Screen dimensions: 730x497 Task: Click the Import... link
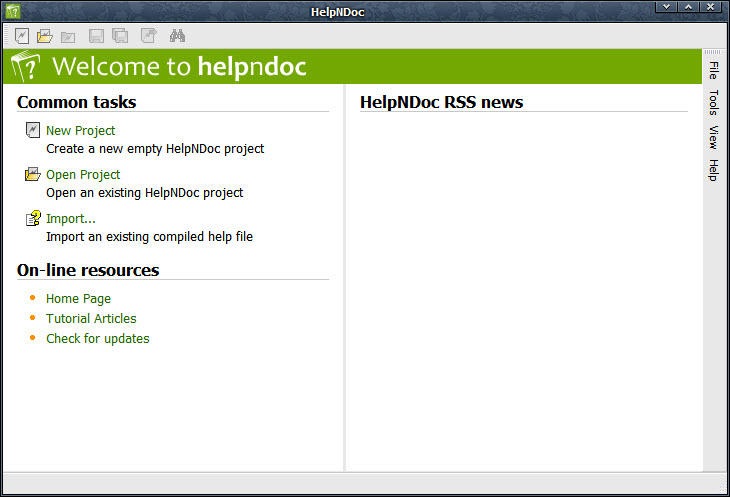[x=70, y=218]
